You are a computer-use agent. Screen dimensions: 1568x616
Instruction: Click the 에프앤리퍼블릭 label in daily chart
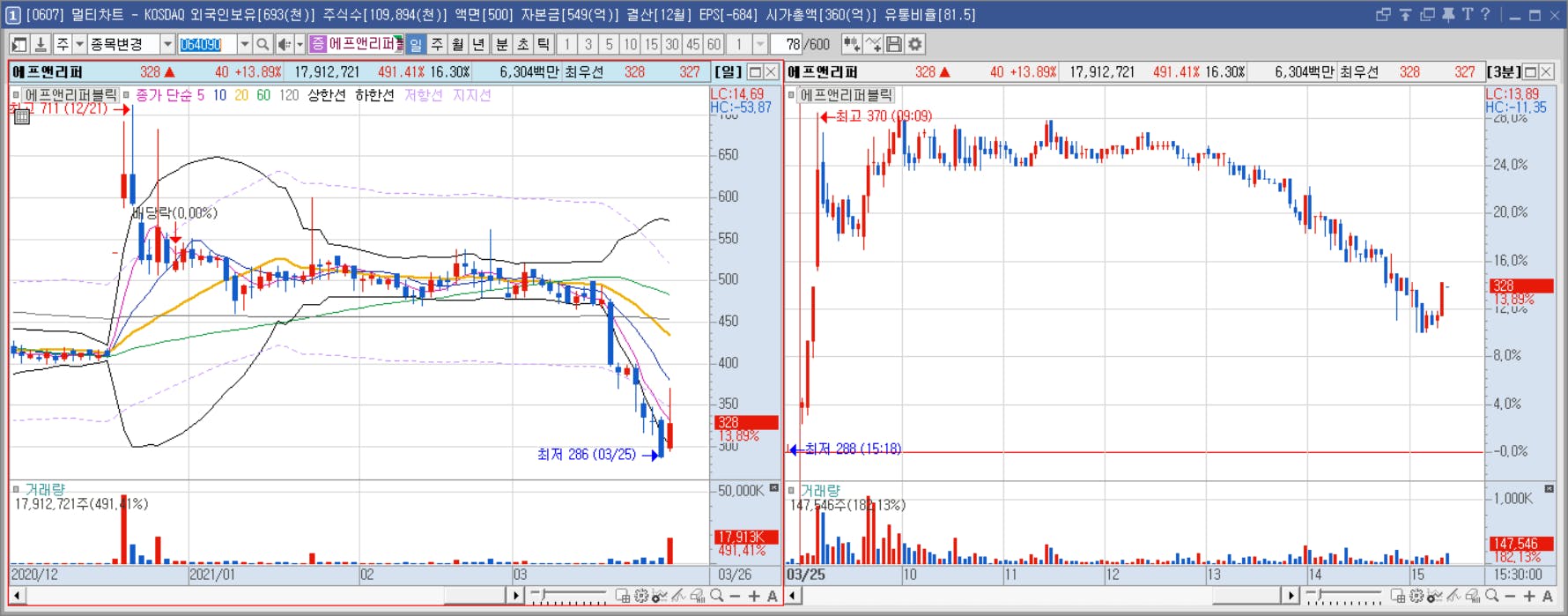(70, 95)
